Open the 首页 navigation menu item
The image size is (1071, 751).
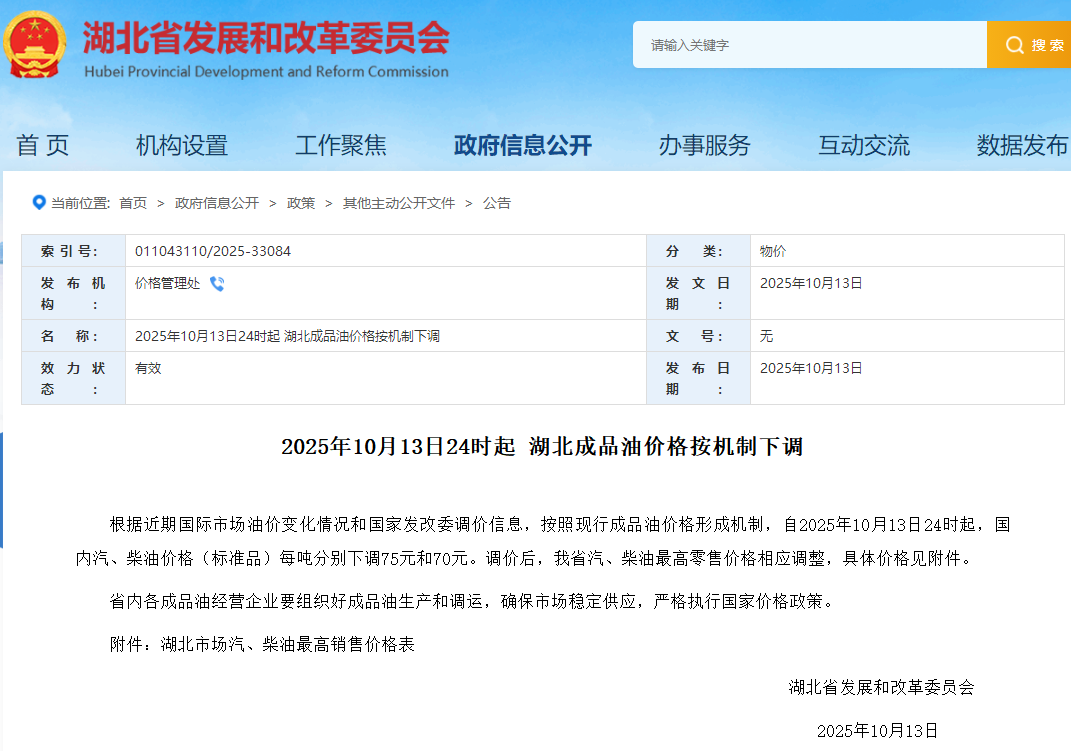[x=43, y=146]
